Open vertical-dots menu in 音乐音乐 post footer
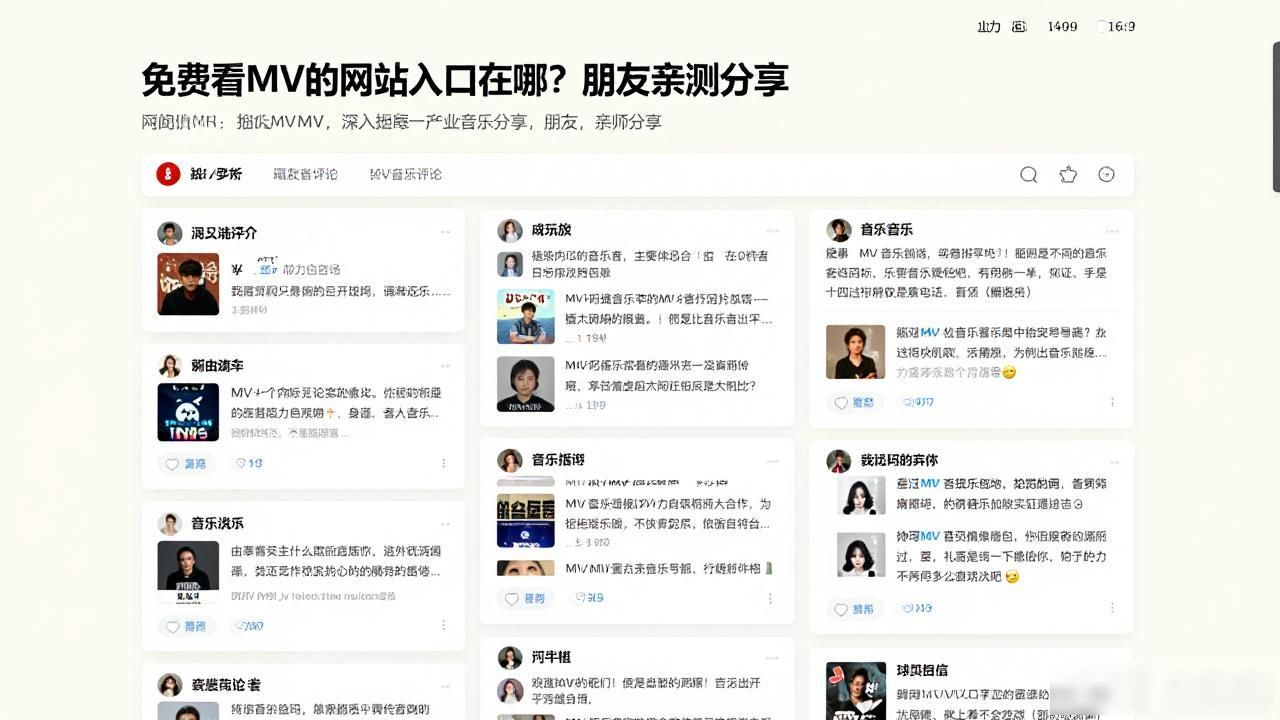The image size is (1280, 720). [x=1112, y=402]
